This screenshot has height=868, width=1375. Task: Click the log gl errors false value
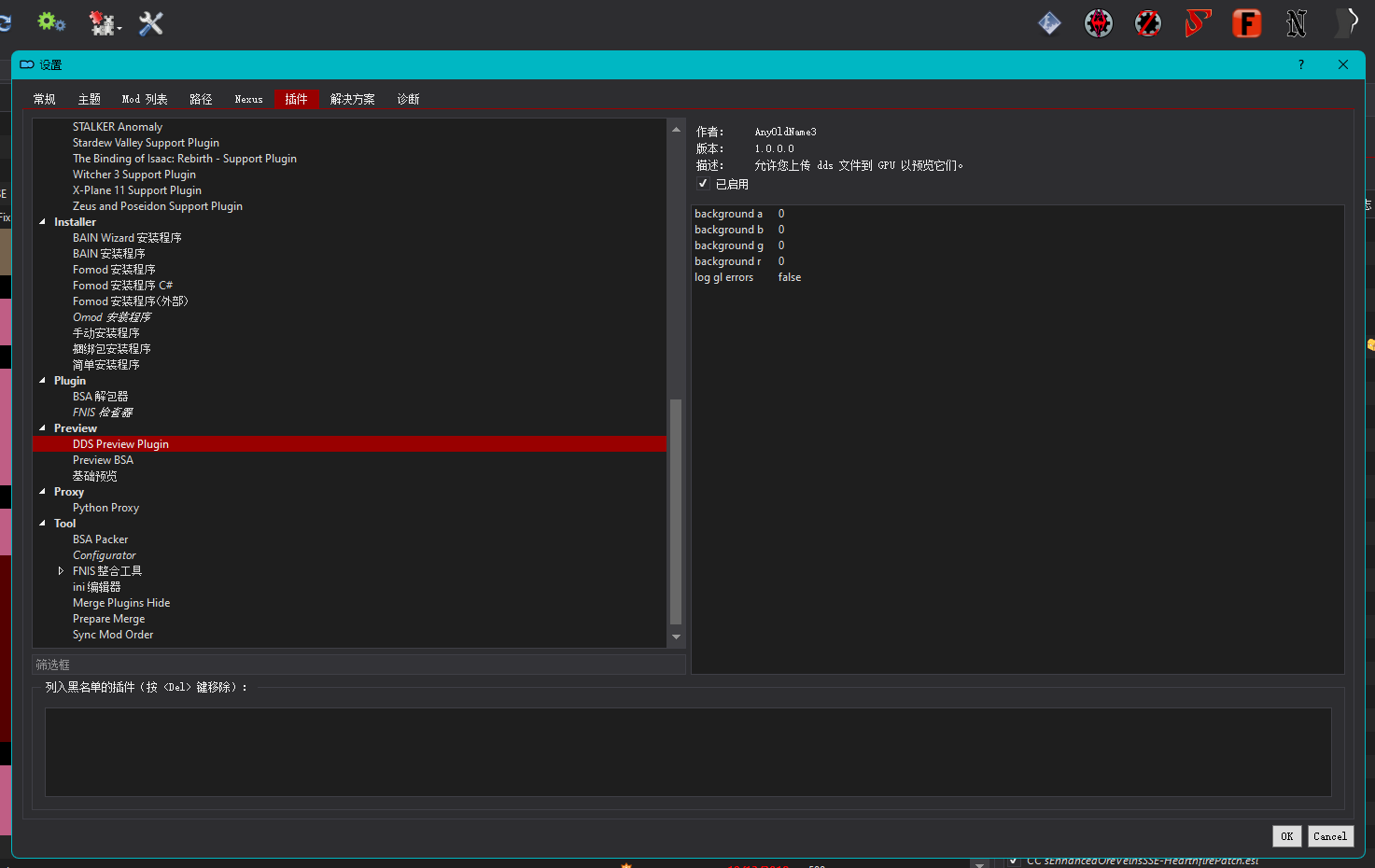pos(790,277)
